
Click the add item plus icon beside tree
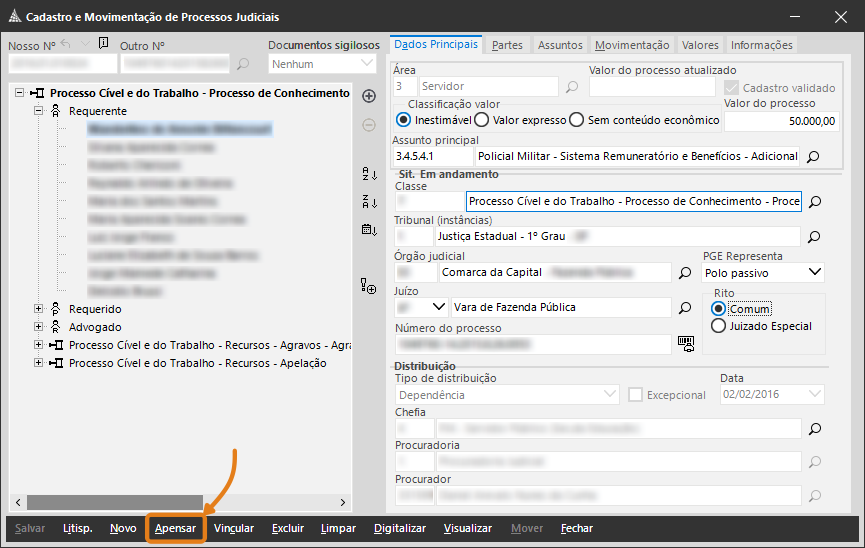pos(368,96)
